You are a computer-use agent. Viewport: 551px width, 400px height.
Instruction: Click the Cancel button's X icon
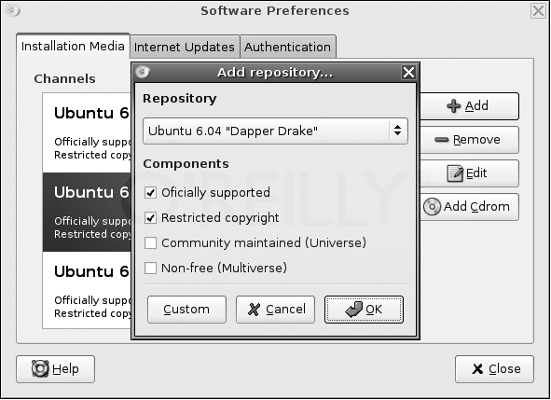click(254, 309)
